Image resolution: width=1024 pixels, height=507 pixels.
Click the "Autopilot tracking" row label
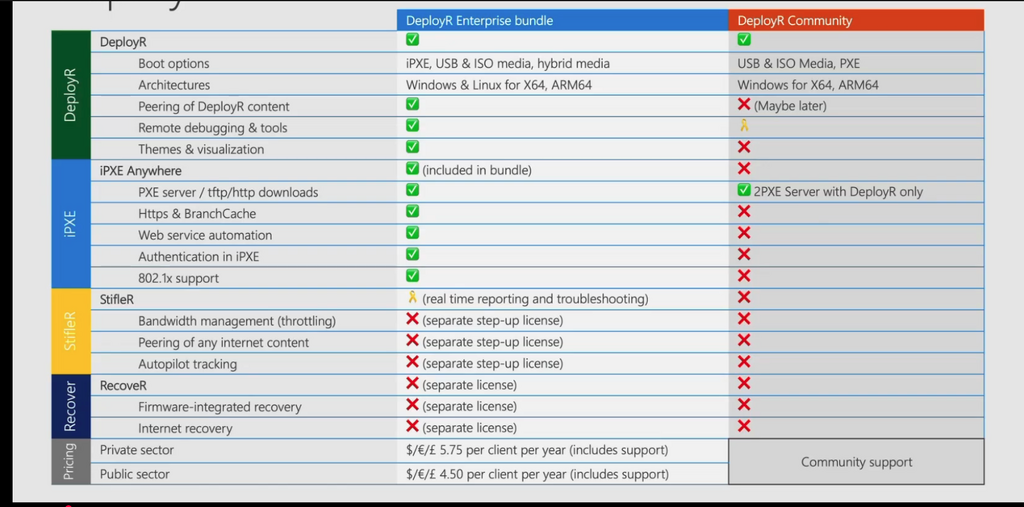187,364
